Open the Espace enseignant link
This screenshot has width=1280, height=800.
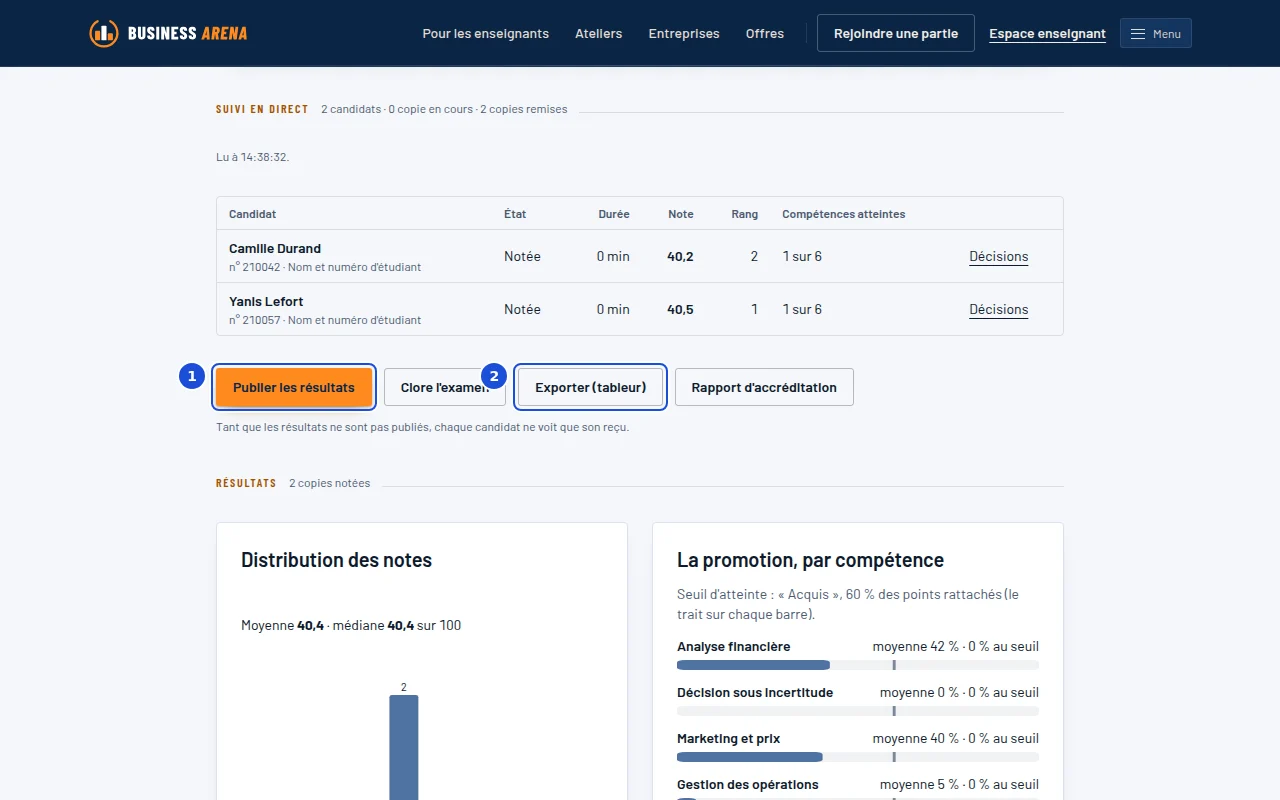[x=1047, y=34]
